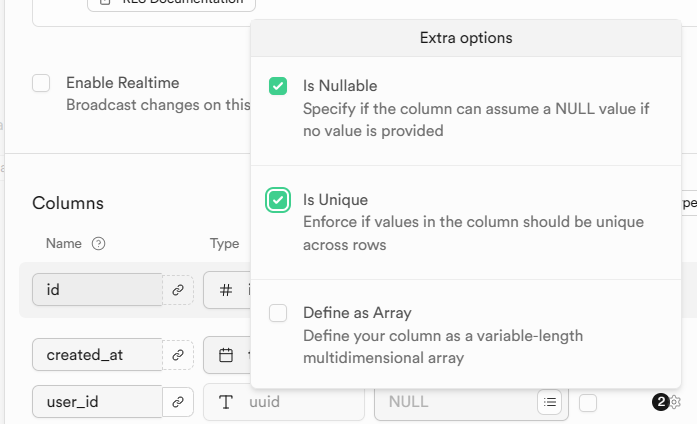The width and height of the screenshot is (697, 424).
Task: Open default value suggestions list icon
Action: click(x=549, y=402)
